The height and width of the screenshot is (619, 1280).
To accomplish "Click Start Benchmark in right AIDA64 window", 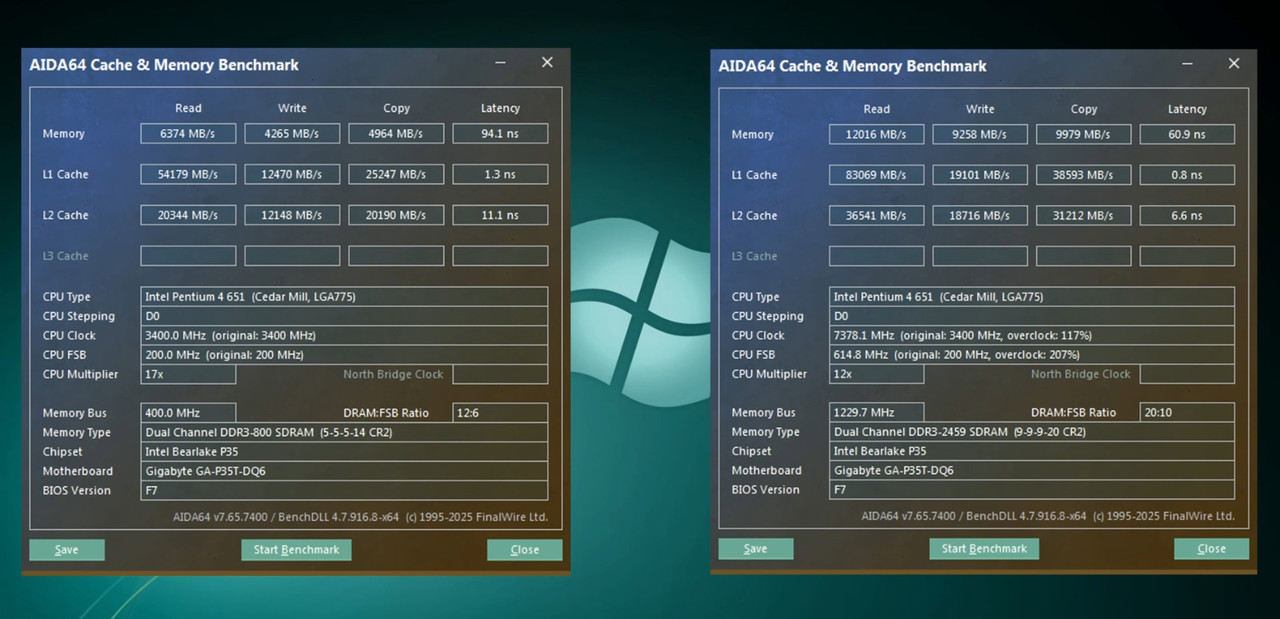I will point(984,549).
